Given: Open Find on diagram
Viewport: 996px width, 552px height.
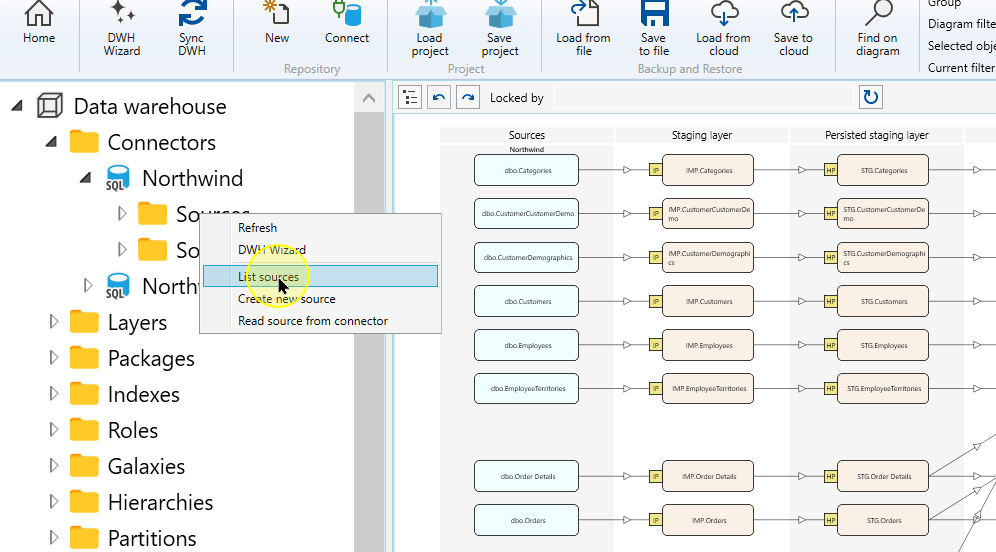Looking at the screenshot, I should pyautogui.click(x=877, y=29).
